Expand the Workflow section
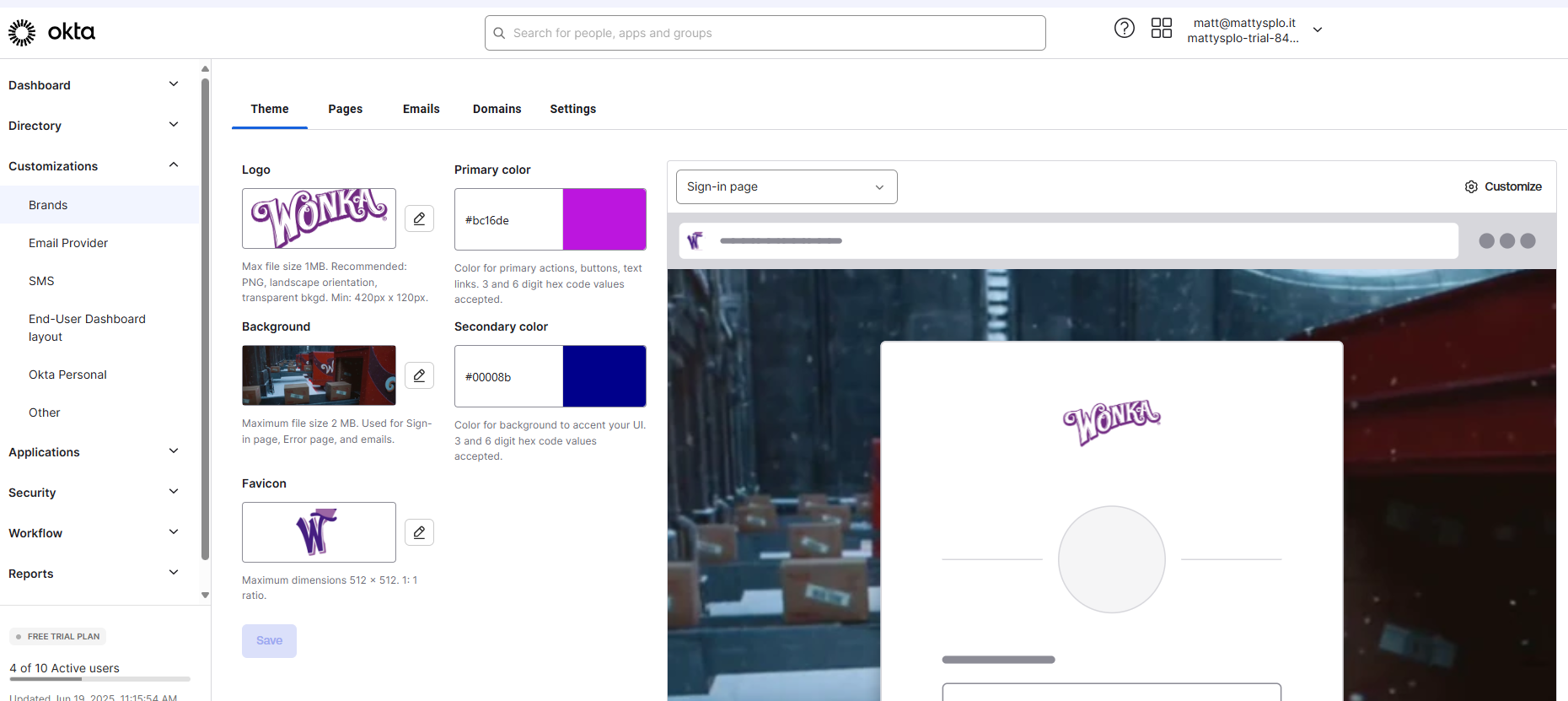Viewport: 1568px width, 701px height. (x=174, y=532)
